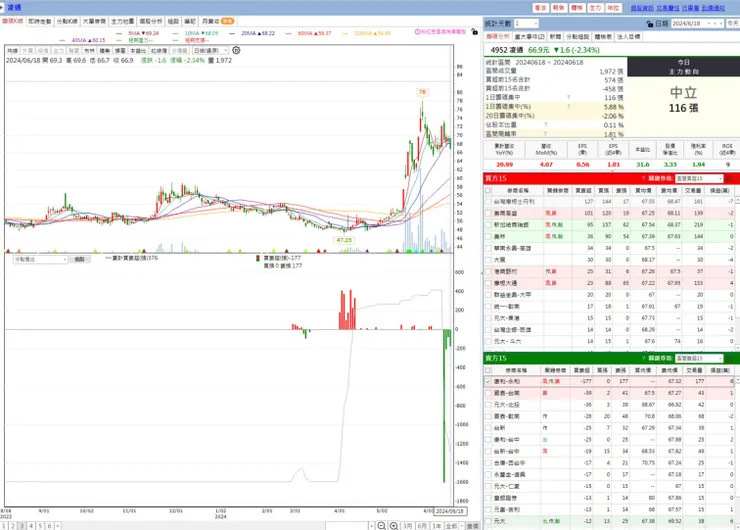Click help question mark next to 1日籌碼集中(%)
The image size is (740, 530).
point(568,107)
